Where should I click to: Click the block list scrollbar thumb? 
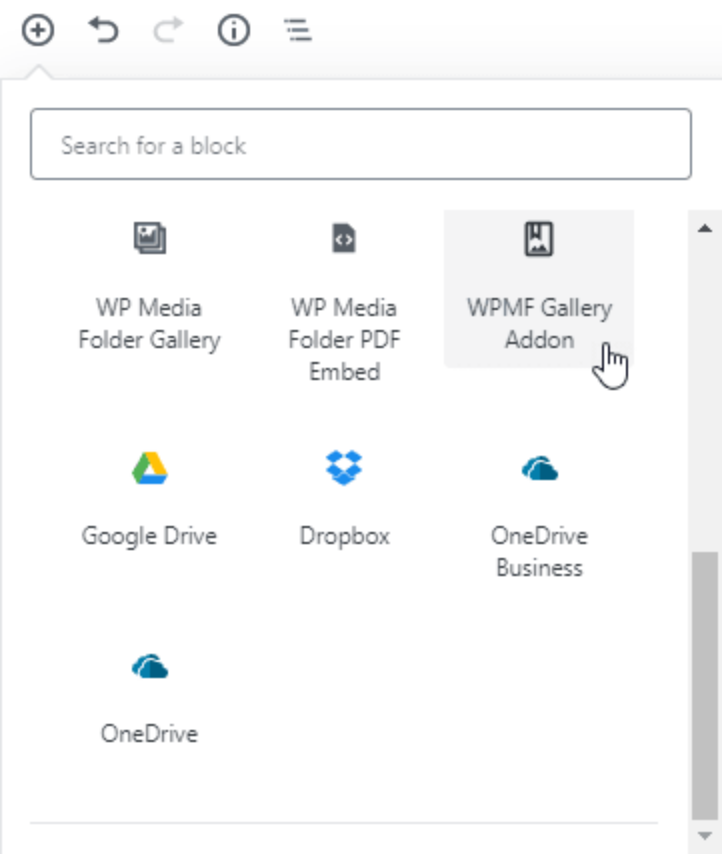tap(704, 680)
